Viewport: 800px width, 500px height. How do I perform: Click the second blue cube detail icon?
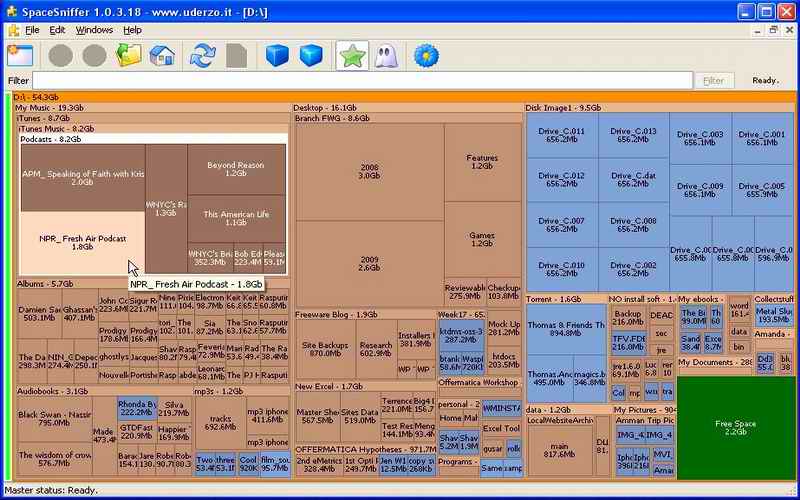311,55
